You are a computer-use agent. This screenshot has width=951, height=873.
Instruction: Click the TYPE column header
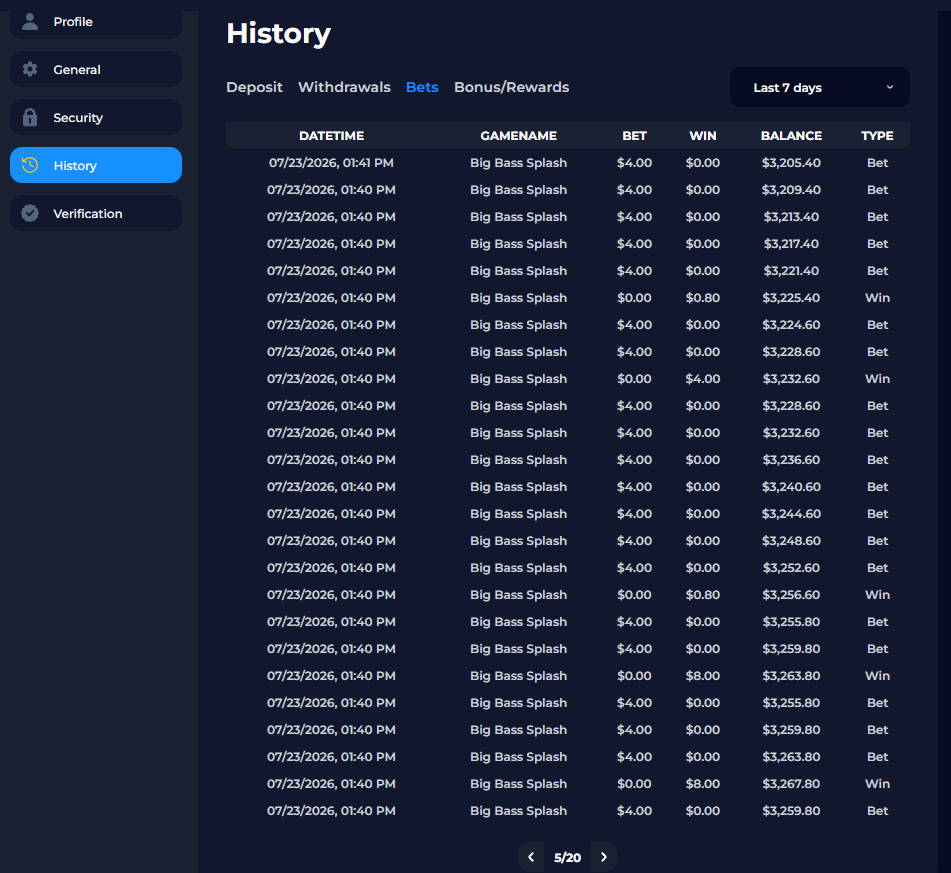(x=877, y=136)
